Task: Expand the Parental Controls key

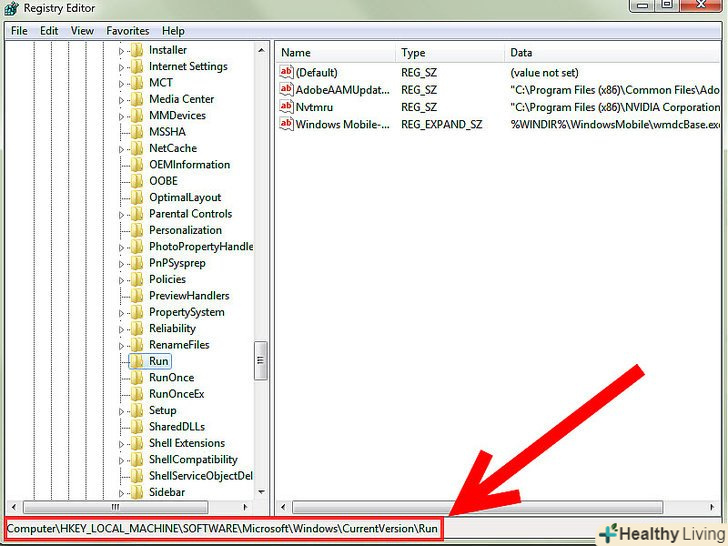Action: pos(121,214)
